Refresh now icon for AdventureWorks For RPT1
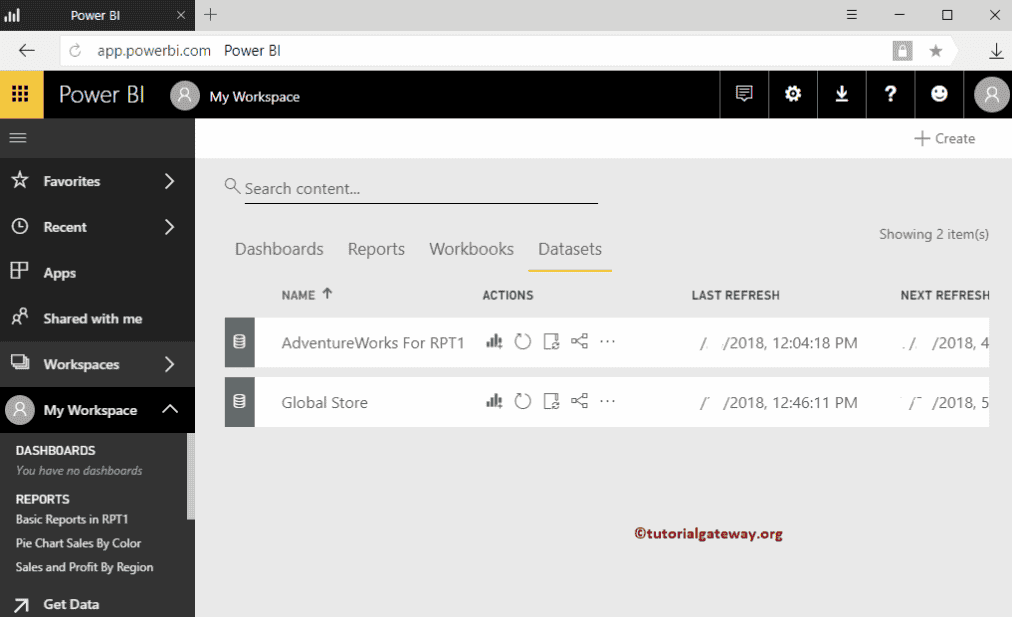Screen dimensions: 1012x617 pos(523,341)
